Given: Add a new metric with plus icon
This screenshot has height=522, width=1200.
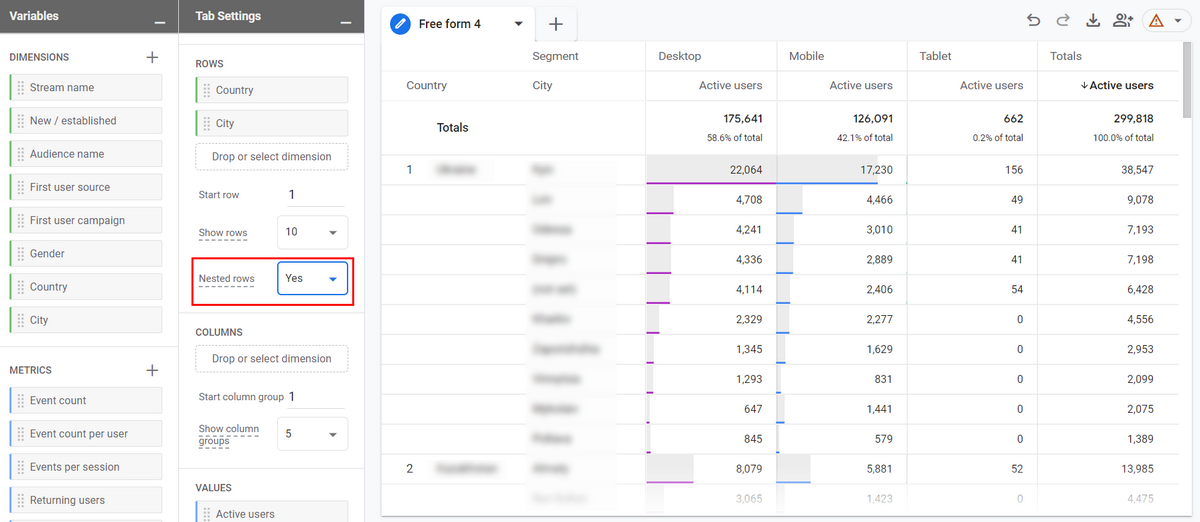Looking at the screenshot, I should point(152,370).
